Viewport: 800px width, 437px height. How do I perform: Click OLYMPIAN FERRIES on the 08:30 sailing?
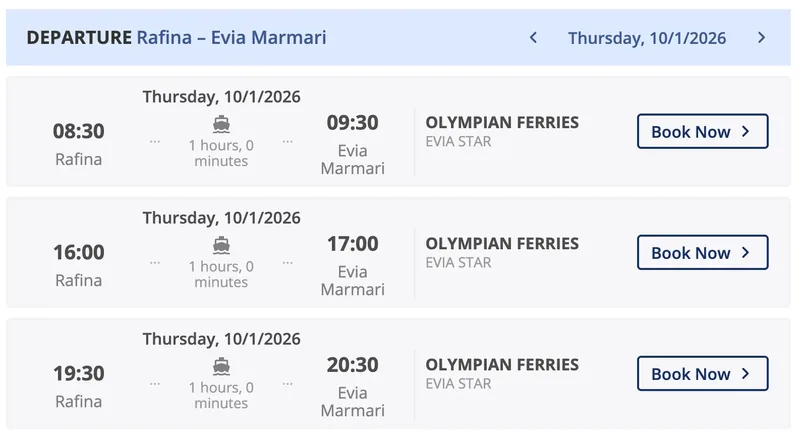(x=502, y=122)
